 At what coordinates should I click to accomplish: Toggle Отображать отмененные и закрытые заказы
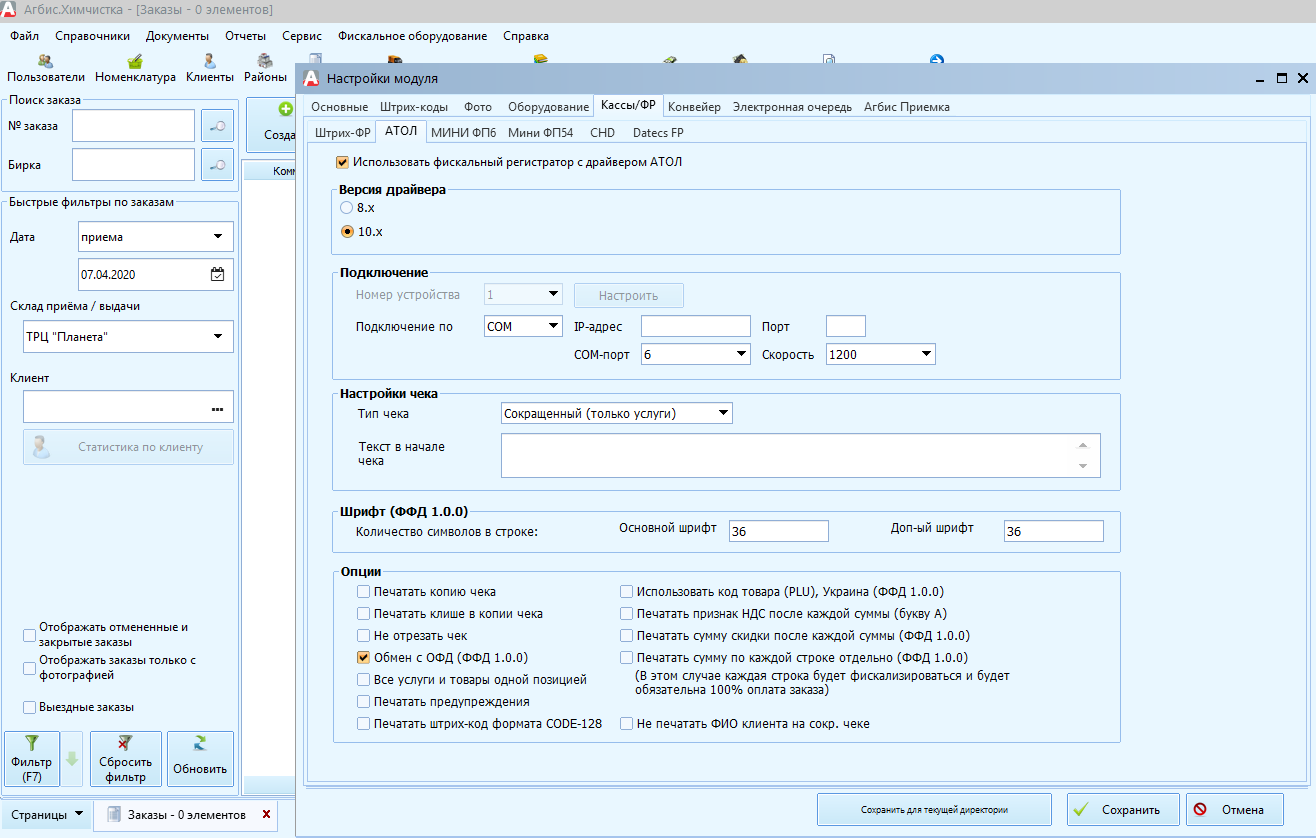tap(29, 635)
